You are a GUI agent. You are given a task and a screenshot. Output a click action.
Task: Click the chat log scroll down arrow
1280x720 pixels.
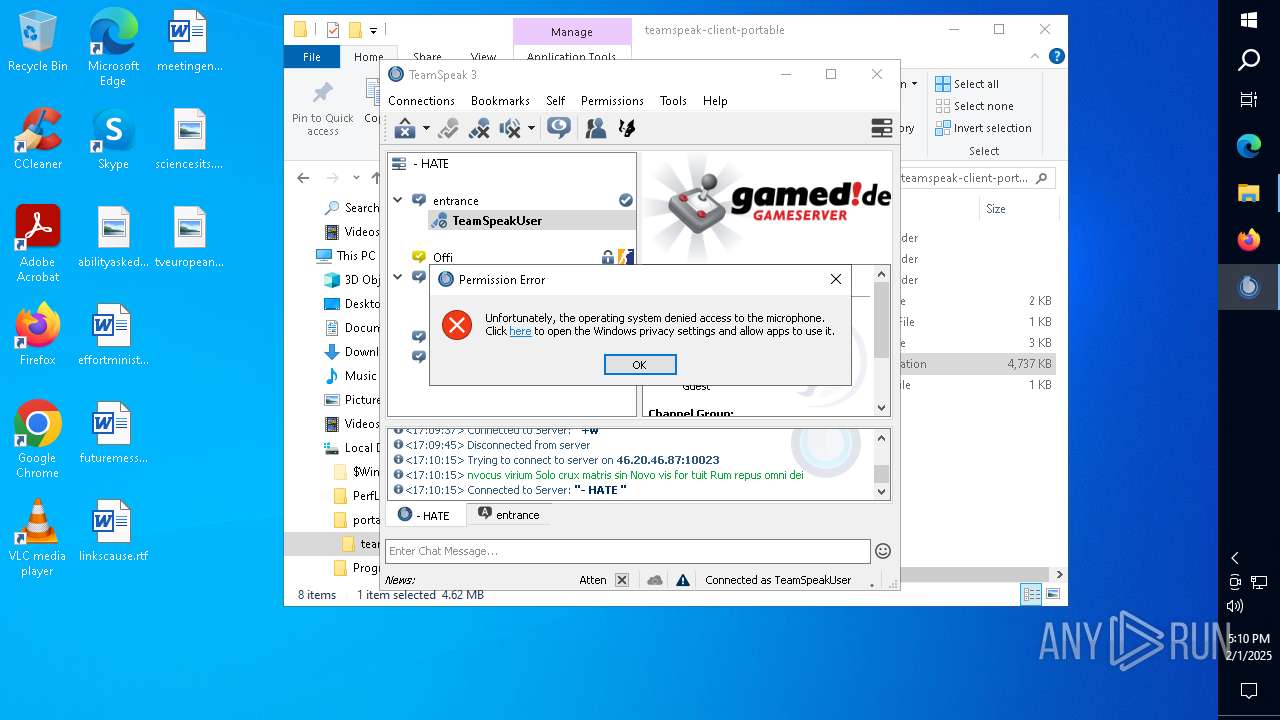click(x=881, y=491)
